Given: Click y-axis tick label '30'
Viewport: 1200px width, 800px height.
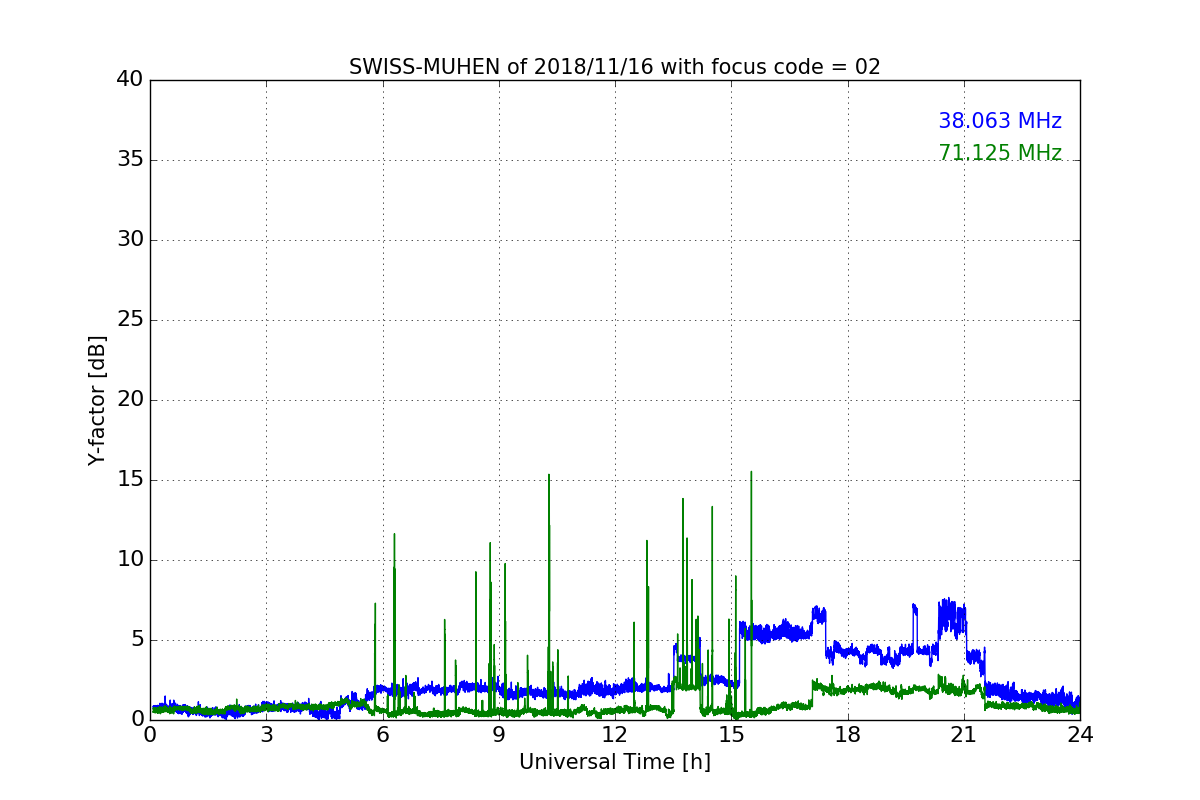Looking at the screenshot, I should 130,240.
